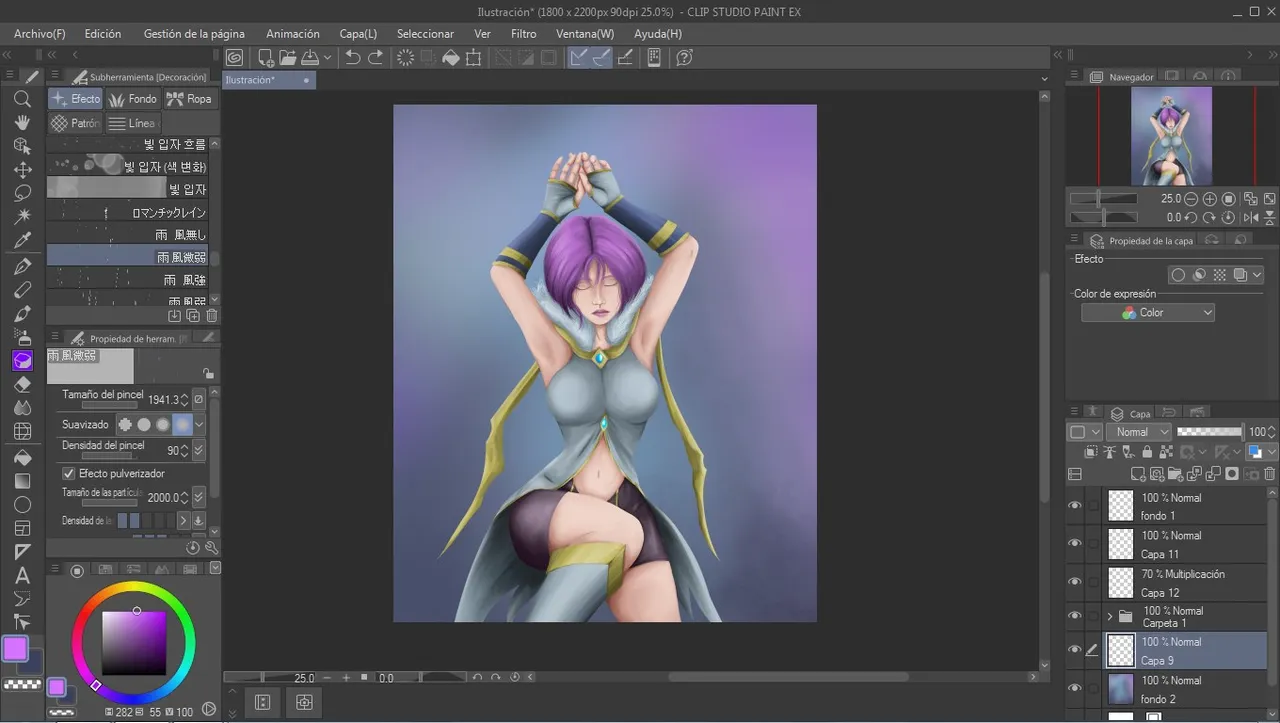Select the Fondo sub tool group
Viewport: 1280px width, 723px height.
pos(133,99)
